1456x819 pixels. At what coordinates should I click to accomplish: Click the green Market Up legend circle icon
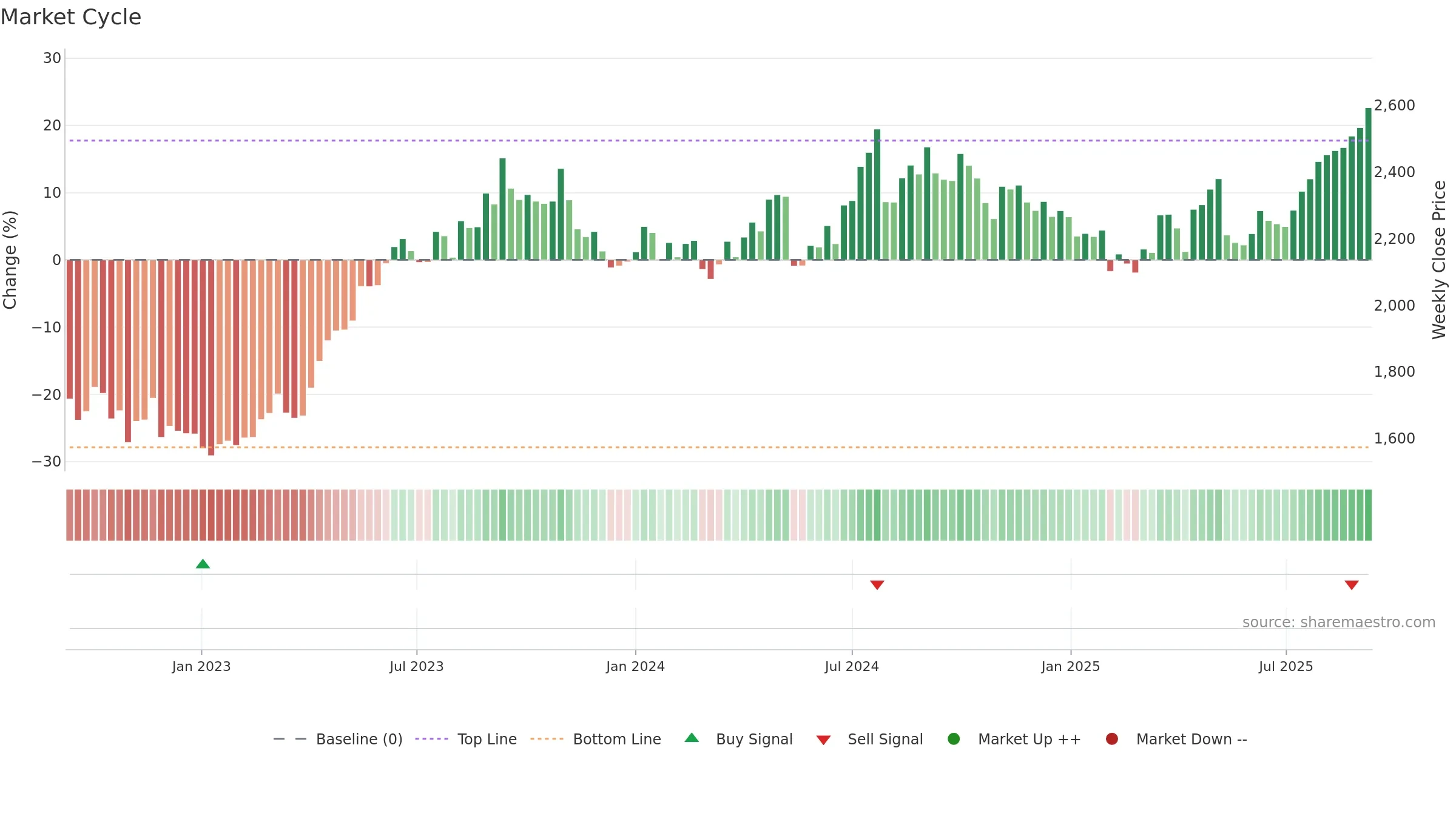click(x=954, y=739)
